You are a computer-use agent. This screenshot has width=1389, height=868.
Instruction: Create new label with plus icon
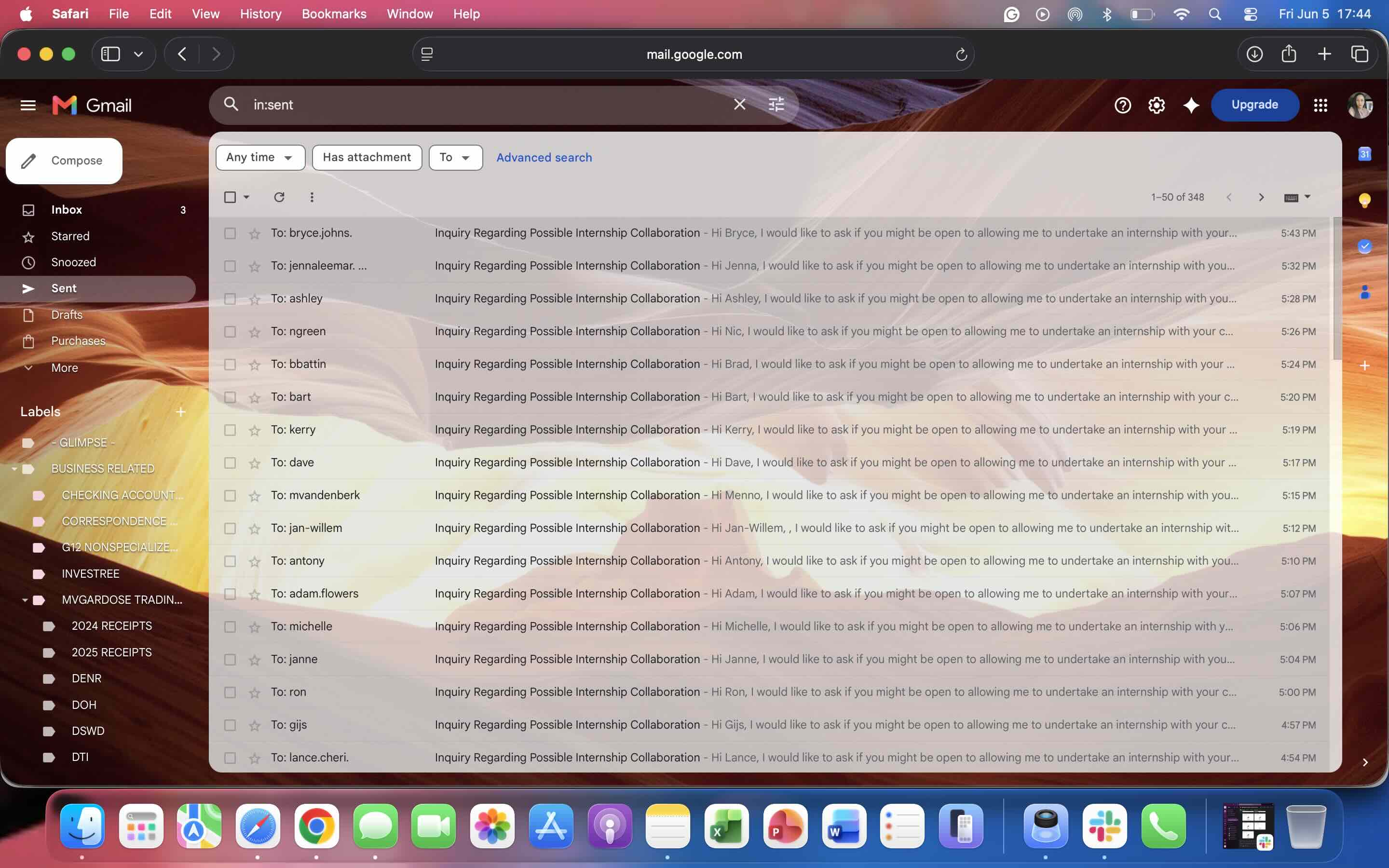(180, 412)
